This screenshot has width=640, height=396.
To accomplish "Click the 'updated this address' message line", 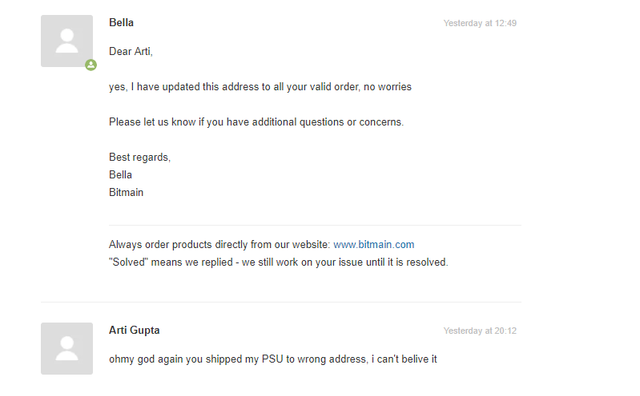I will [260, 87].
